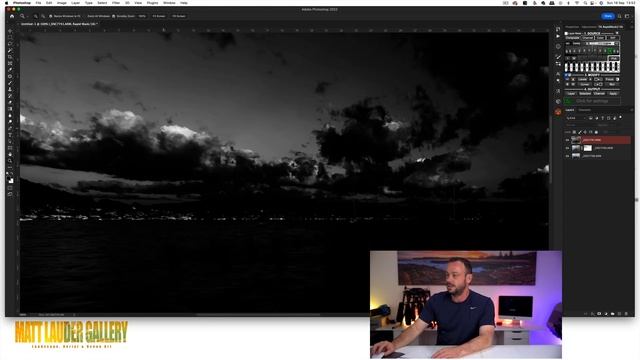640x360 pixels.
Task: Click the Share button
Action: pos(608,16)
